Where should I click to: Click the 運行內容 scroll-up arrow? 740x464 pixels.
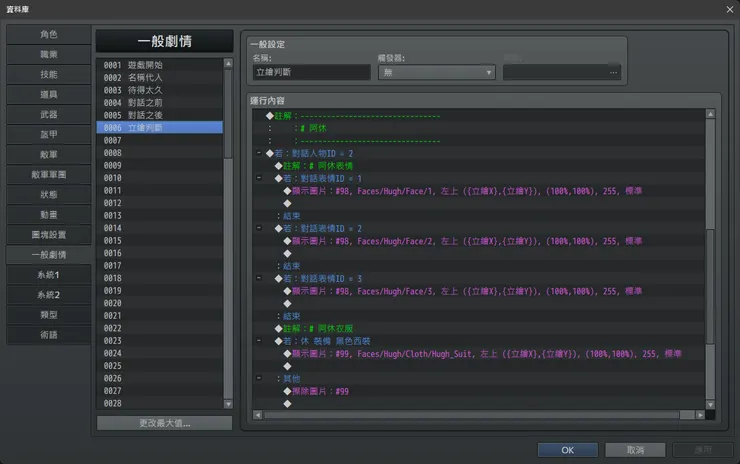tap(710, 114)
